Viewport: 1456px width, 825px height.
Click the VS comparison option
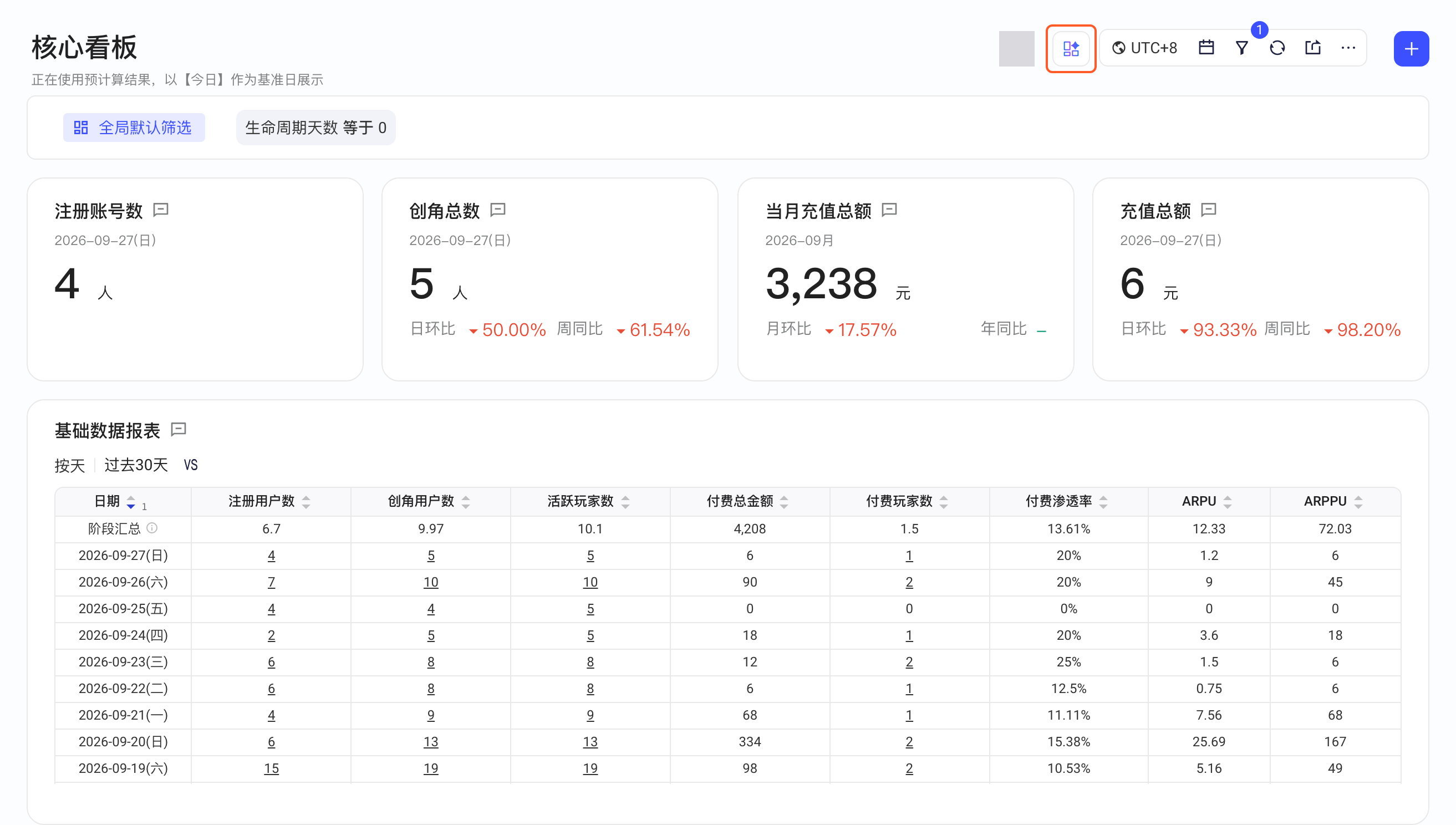coord(191,465)
